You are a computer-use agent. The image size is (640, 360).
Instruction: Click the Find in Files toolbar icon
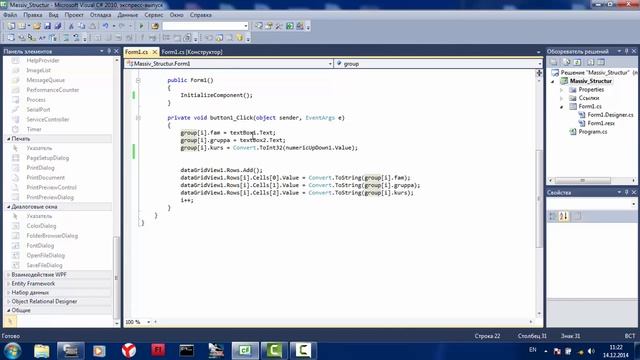155,26
